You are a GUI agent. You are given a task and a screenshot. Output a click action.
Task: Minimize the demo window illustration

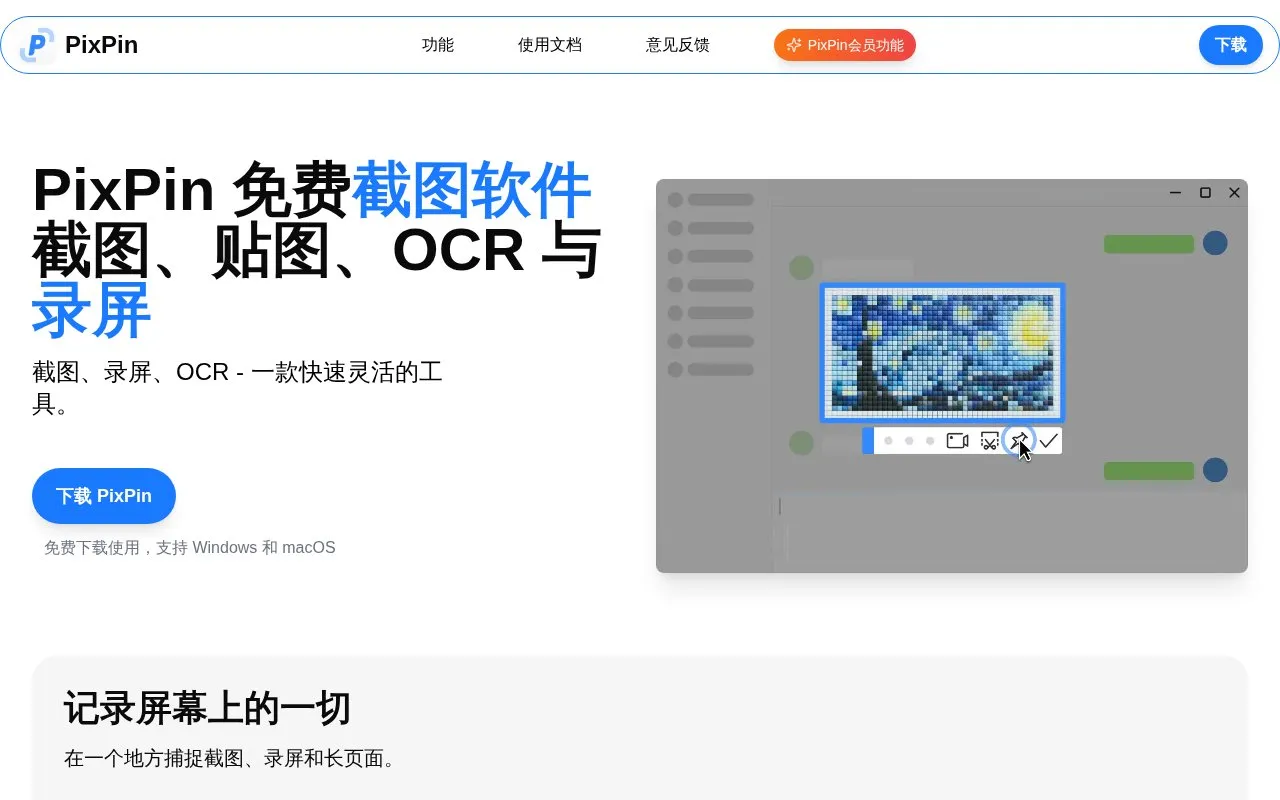pos(1176,192)
